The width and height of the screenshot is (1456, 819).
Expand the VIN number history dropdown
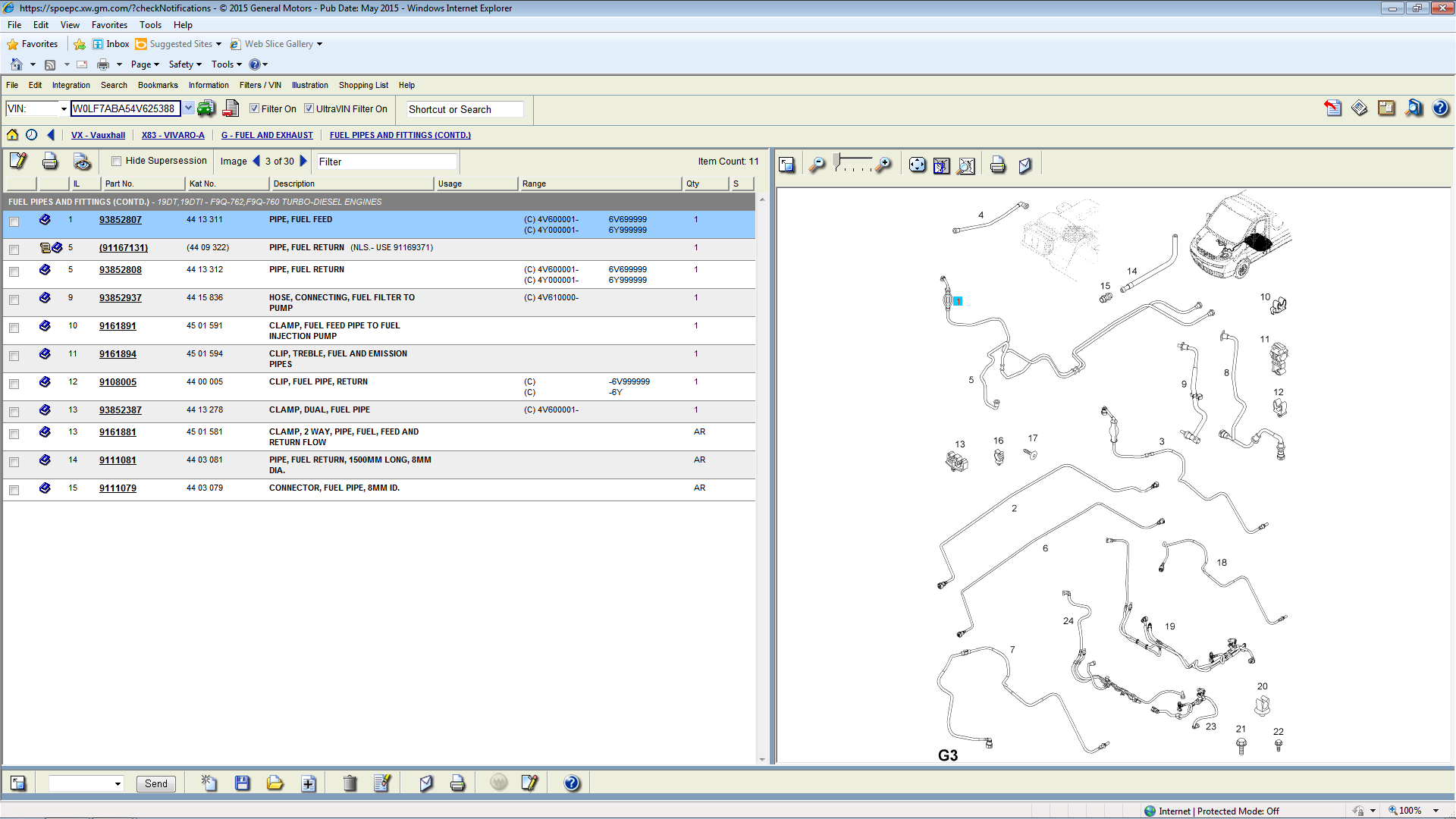pos(188,108)
